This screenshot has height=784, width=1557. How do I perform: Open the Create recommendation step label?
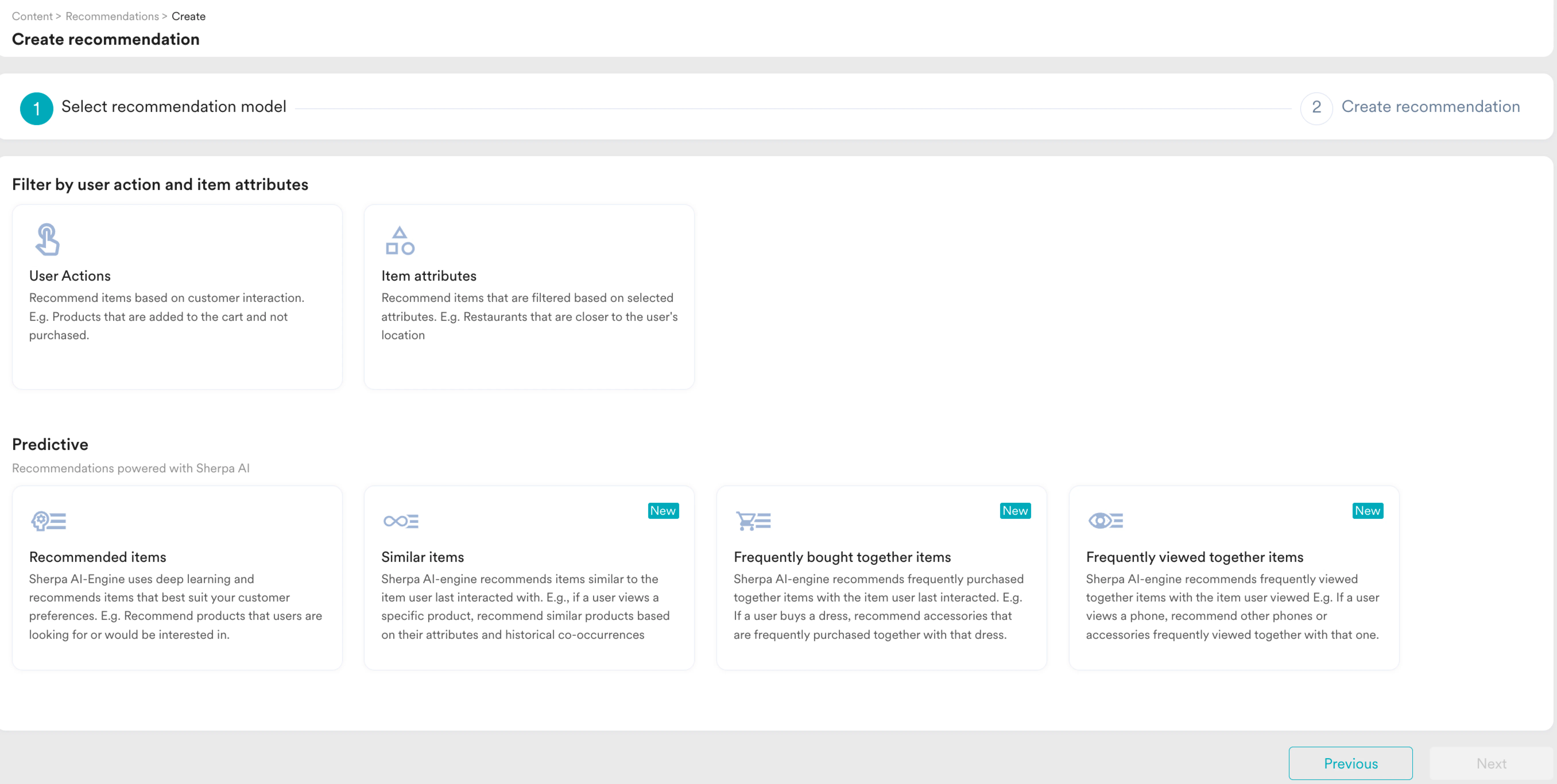(1430, 106)
